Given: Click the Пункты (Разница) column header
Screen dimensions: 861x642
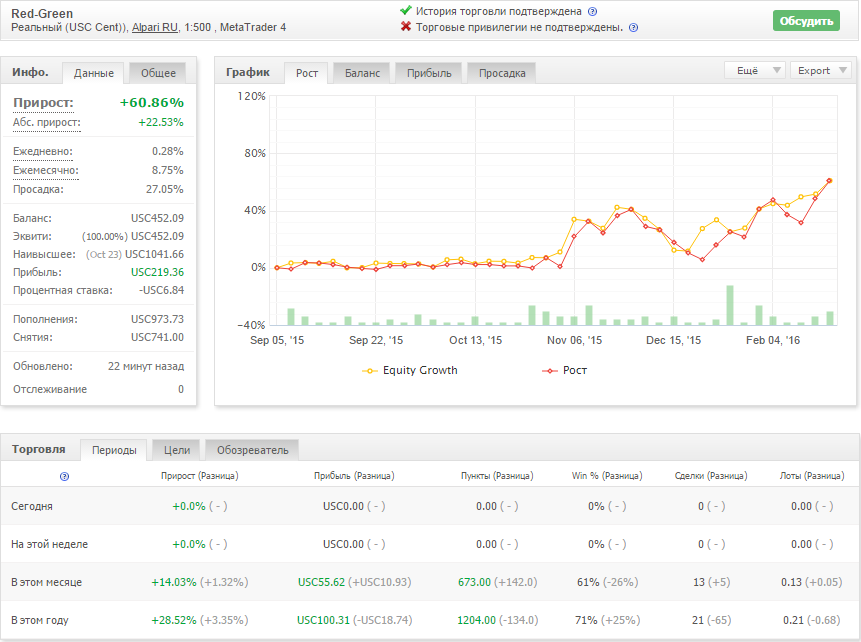Looking at the screenshot, I should click(x=497, y=476).
